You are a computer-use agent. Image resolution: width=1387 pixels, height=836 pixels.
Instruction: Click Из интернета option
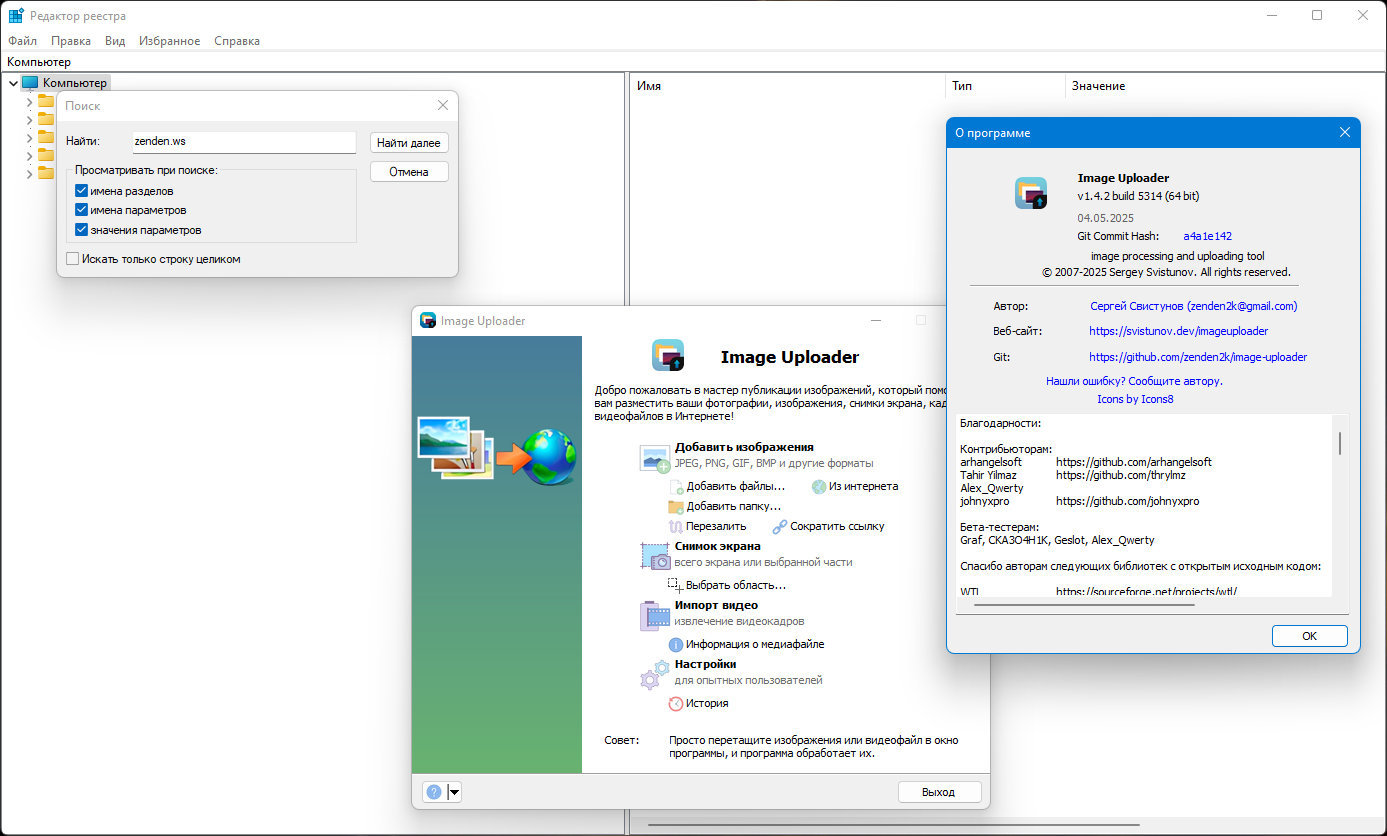[863, 486]
